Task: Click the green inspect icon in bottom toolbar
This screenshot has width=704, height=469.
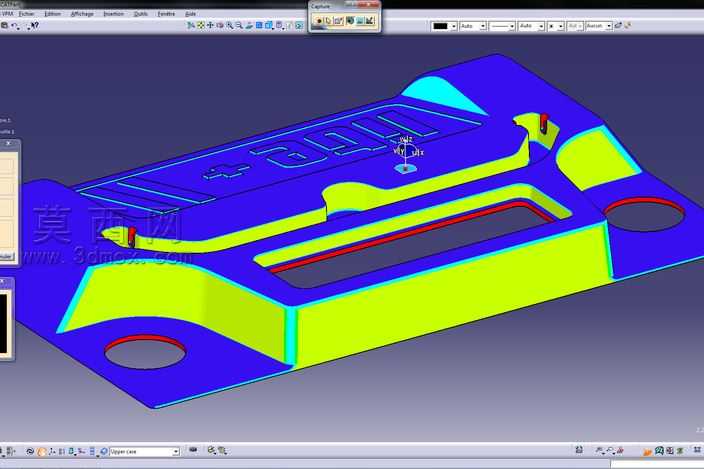Action: tap(211, 450)
